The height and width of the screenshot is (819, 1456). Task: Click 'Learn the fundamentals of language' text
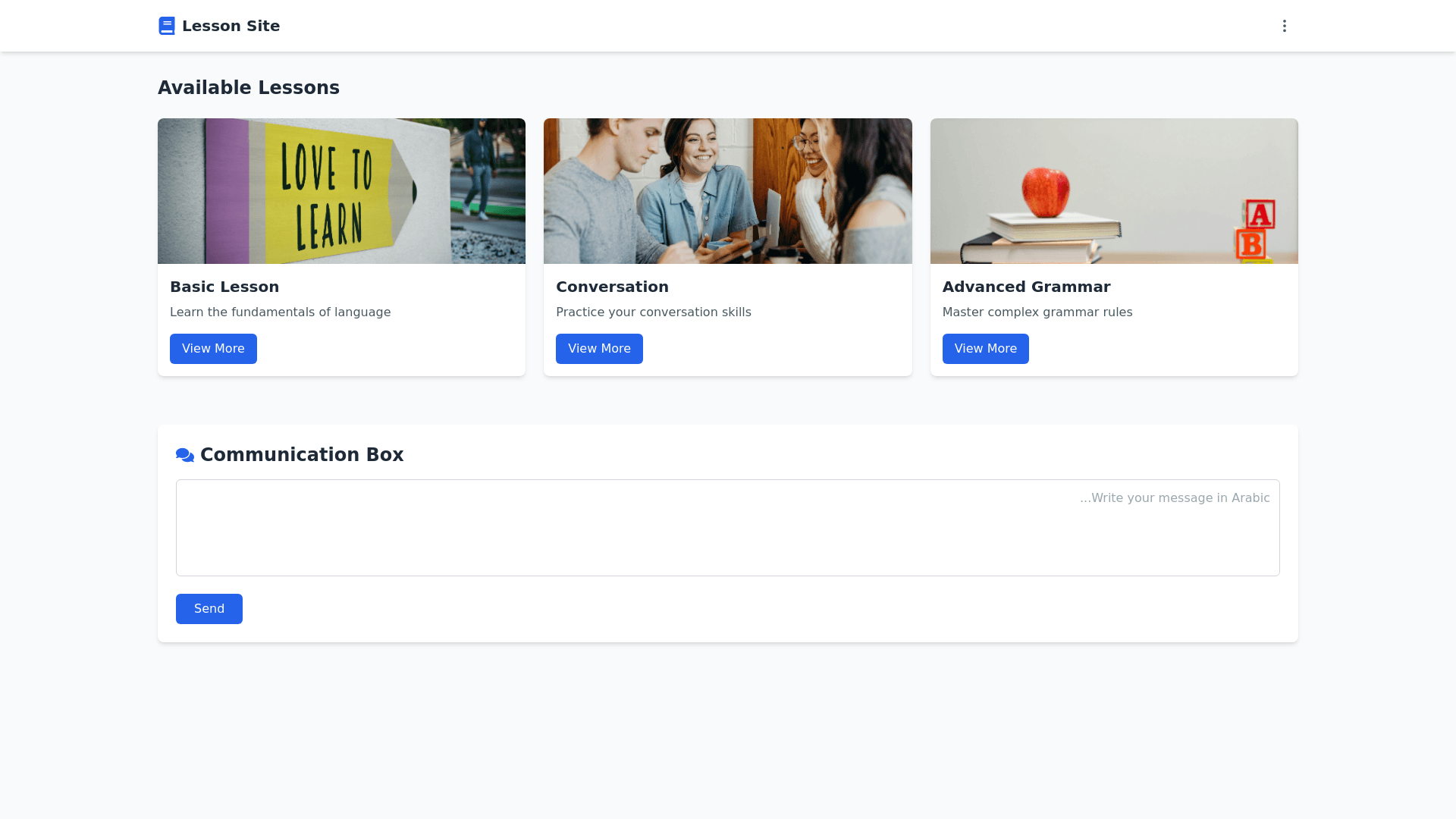pyautogui.click(x=280, y=312)
